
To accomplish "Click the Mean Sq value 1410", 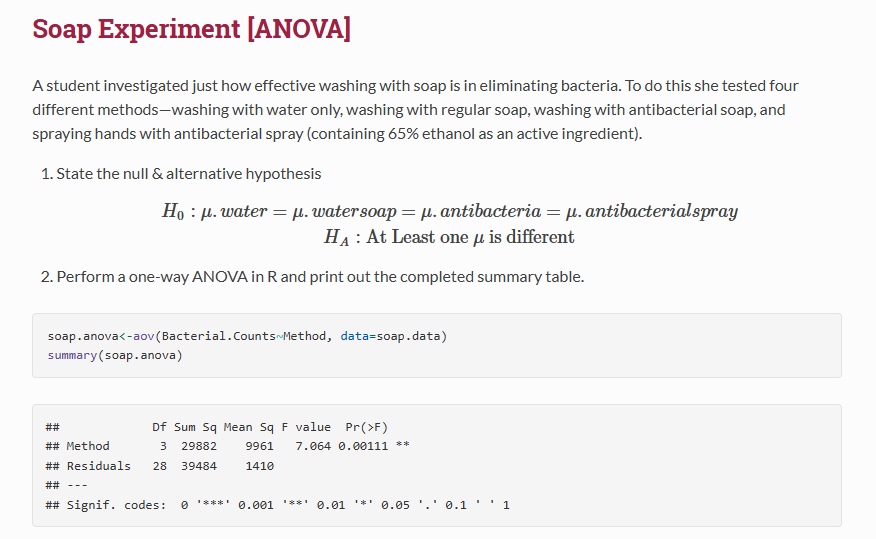I will pos(260,466).
